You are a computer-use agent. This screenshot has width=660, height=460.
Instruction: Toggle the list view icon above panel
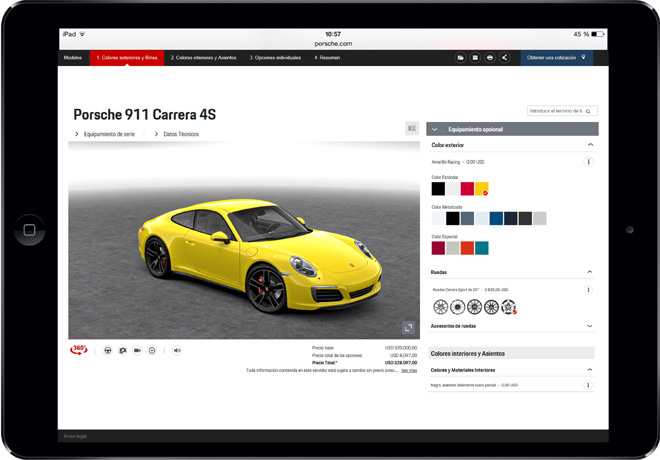(x=412, y=129)
